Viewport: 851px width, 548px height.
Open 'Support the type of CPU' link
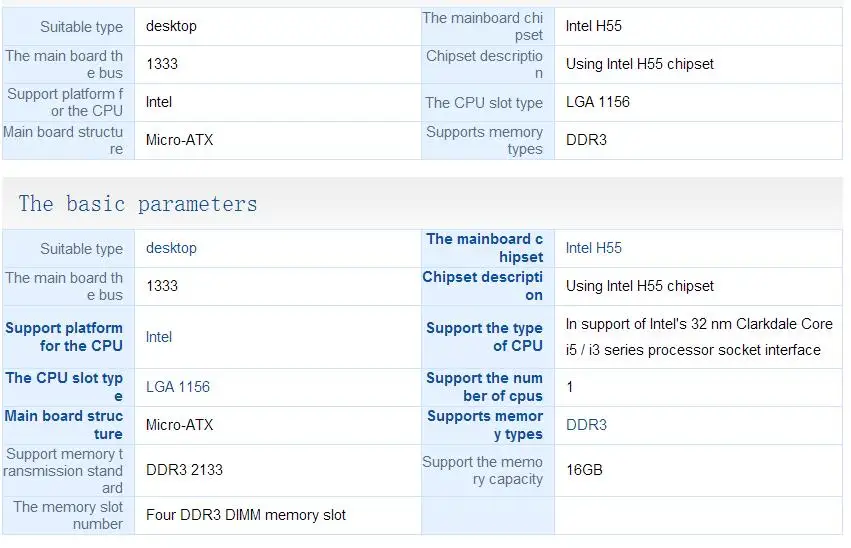tap(484, 337)
